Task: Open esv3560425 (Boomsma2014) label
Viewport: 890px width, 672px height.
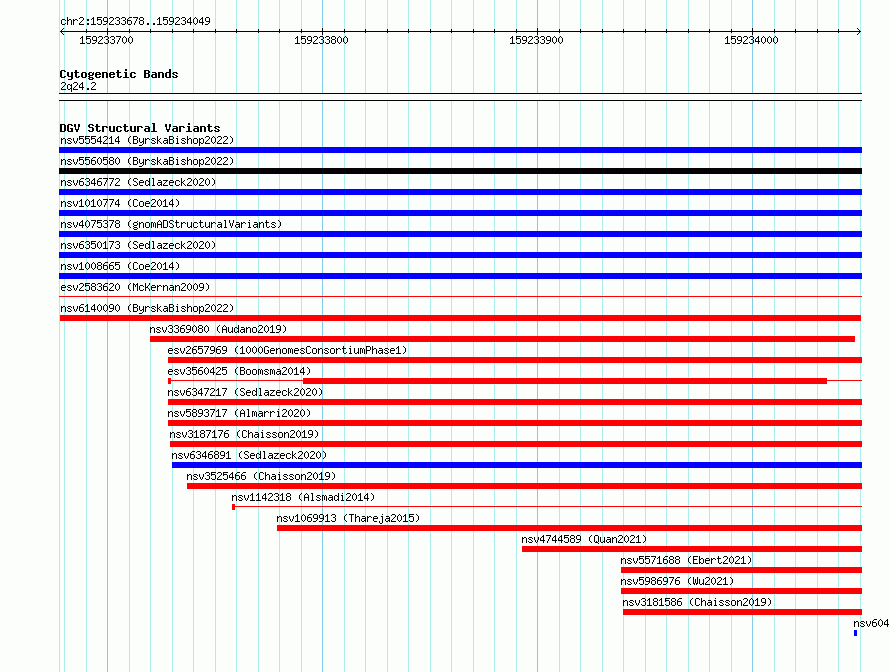Action: [239, 371]
